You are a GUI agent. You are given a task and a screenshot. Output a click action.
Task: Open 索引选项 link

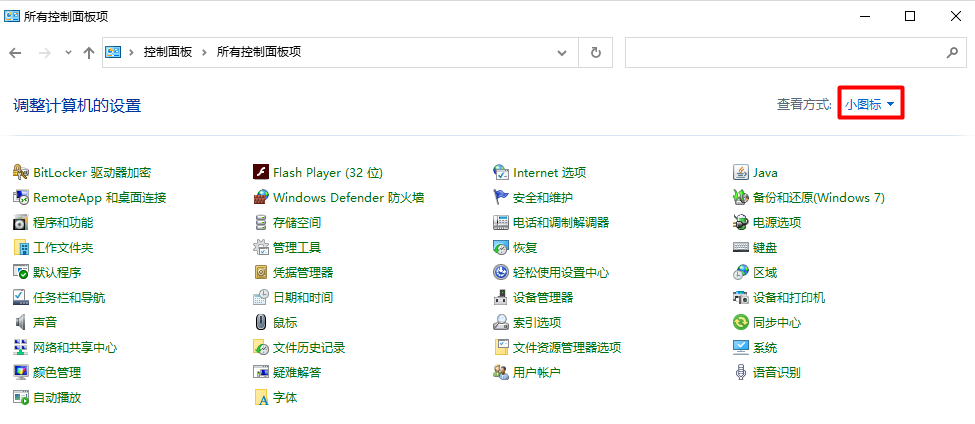click(537, 322)
